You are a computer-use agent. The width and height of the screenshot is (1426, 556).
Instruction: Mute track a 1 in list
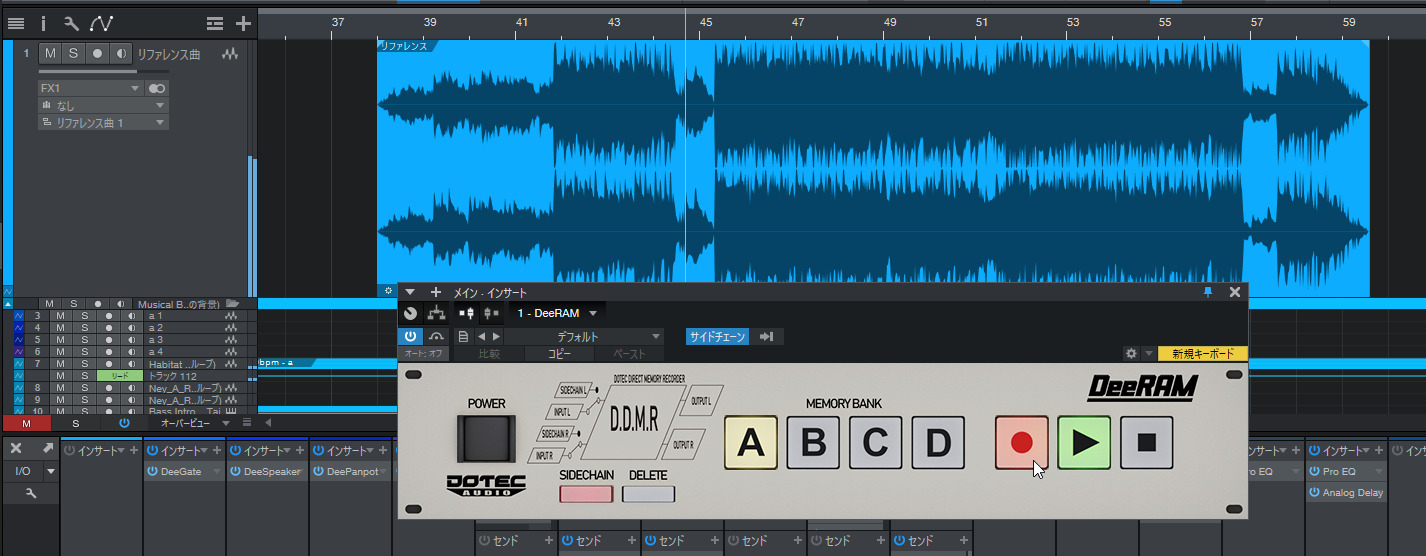tap(60, 315)
